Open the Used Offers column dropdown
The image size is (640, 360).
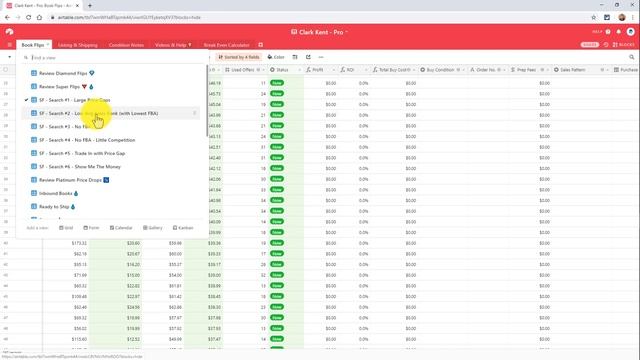pyautogui.click(x=263, y=70)
